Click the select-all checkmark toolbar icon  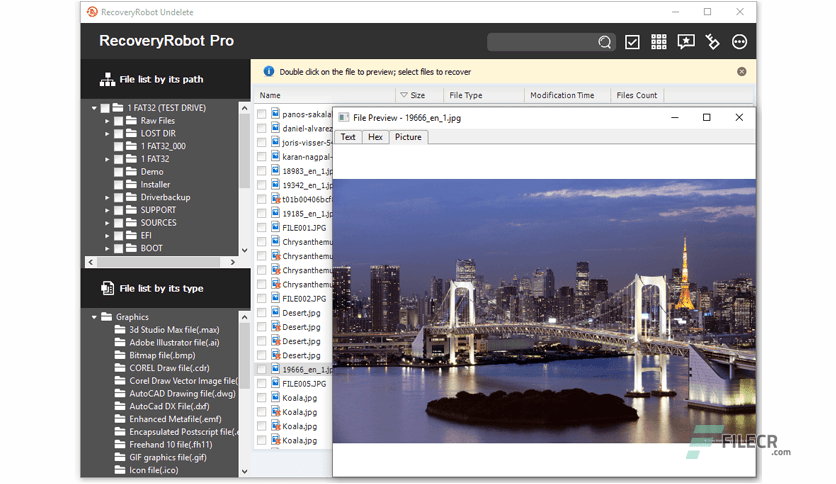coord(632,42)
